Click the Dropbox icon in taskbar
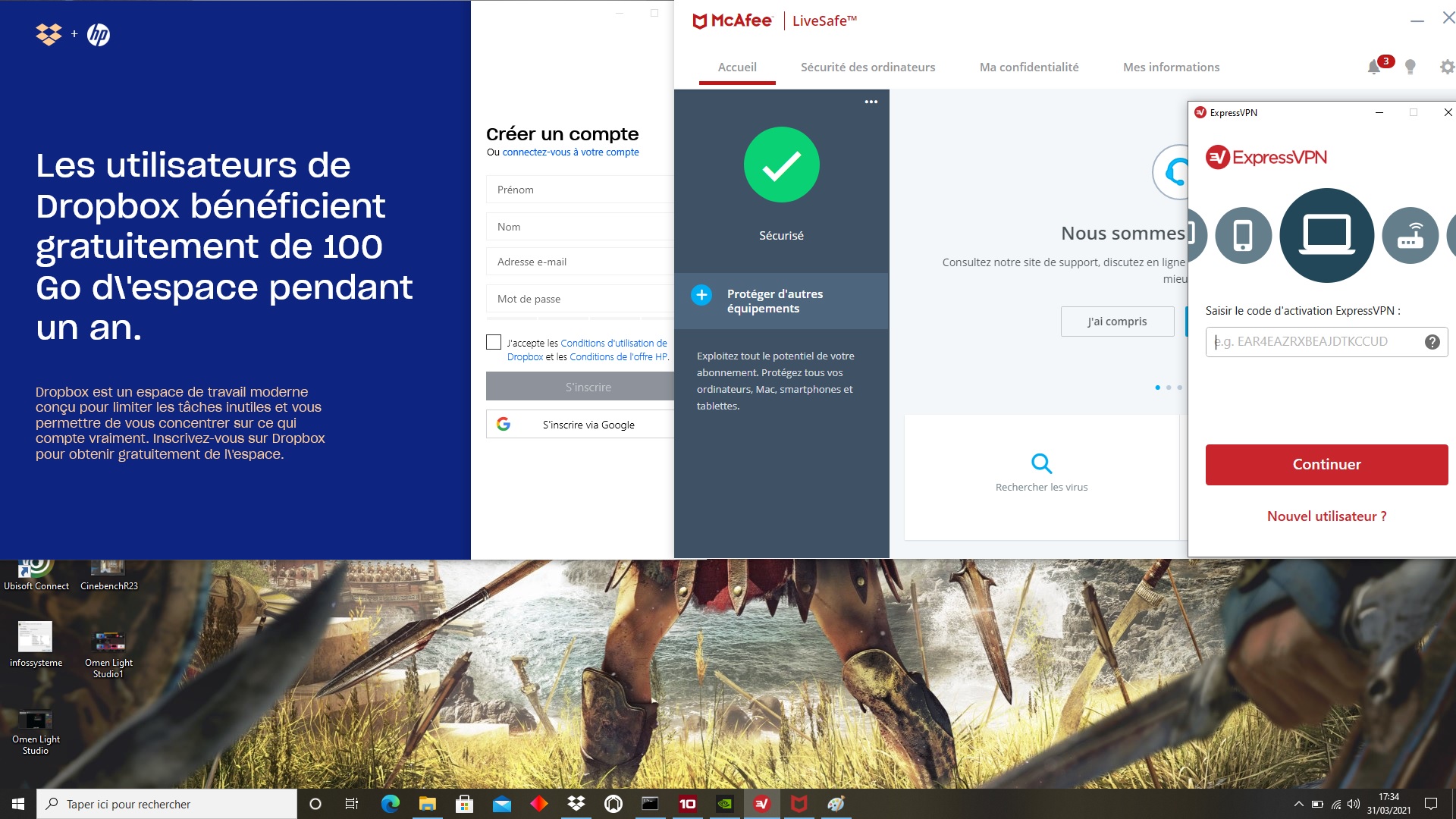The width and height of the screenshot is (1456, 819). click(x=576, y=803)
